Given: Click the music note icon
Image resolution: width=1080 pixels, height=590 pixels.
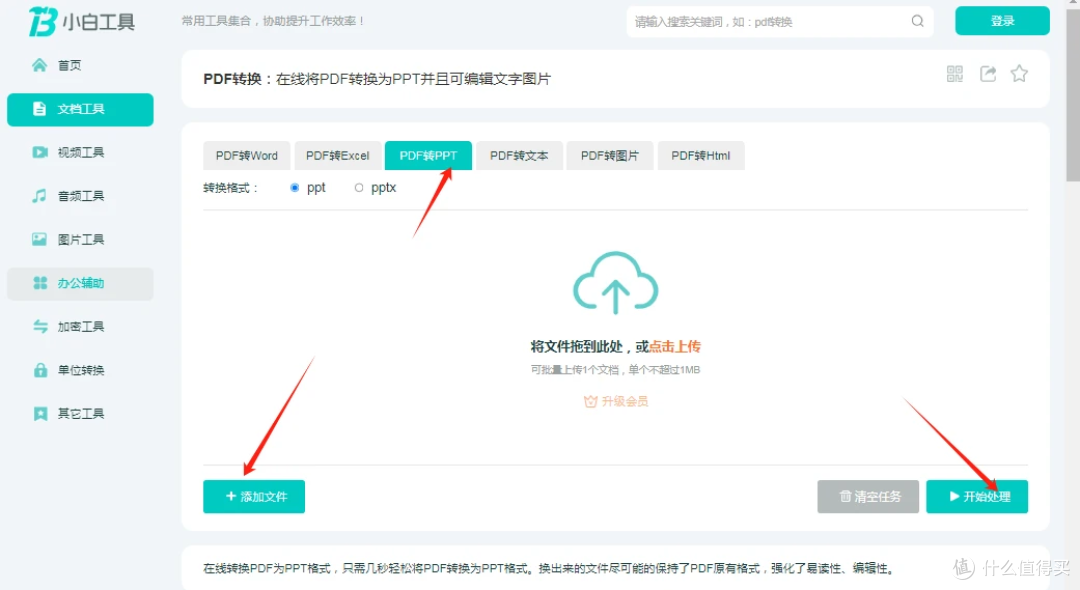Looking at the screenshot, I should click(x=39, y=196).
